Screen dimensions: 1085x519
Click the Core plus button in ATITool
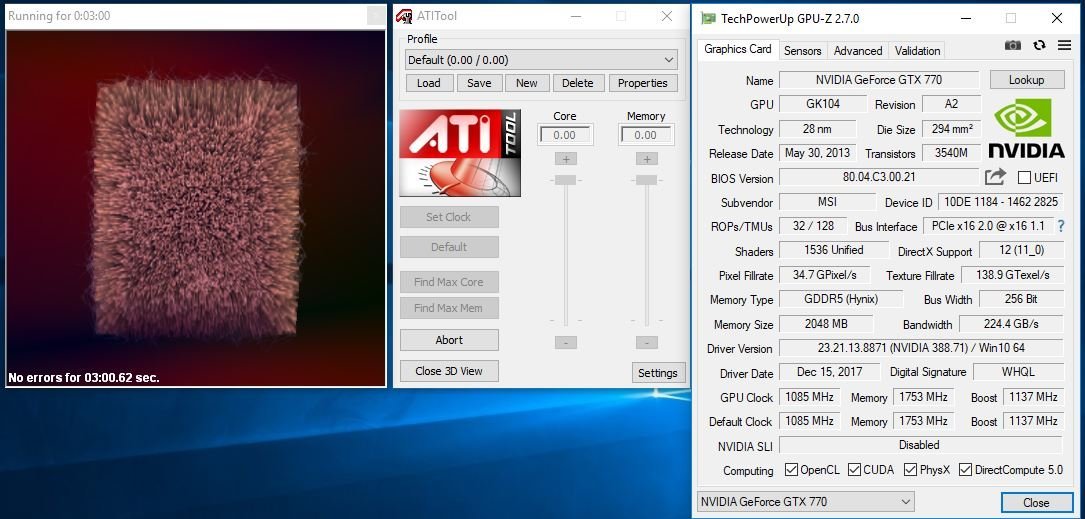(565, 159)
